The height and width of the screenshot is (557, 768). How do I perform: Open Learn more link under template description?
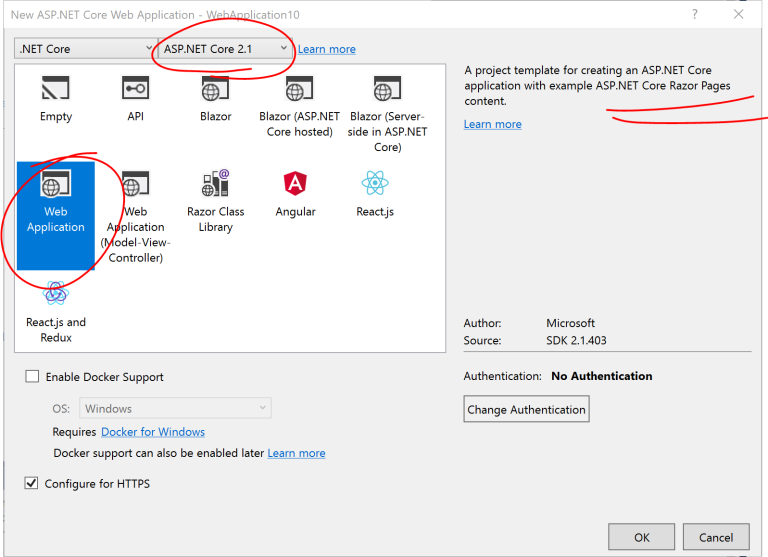(493, 124)
